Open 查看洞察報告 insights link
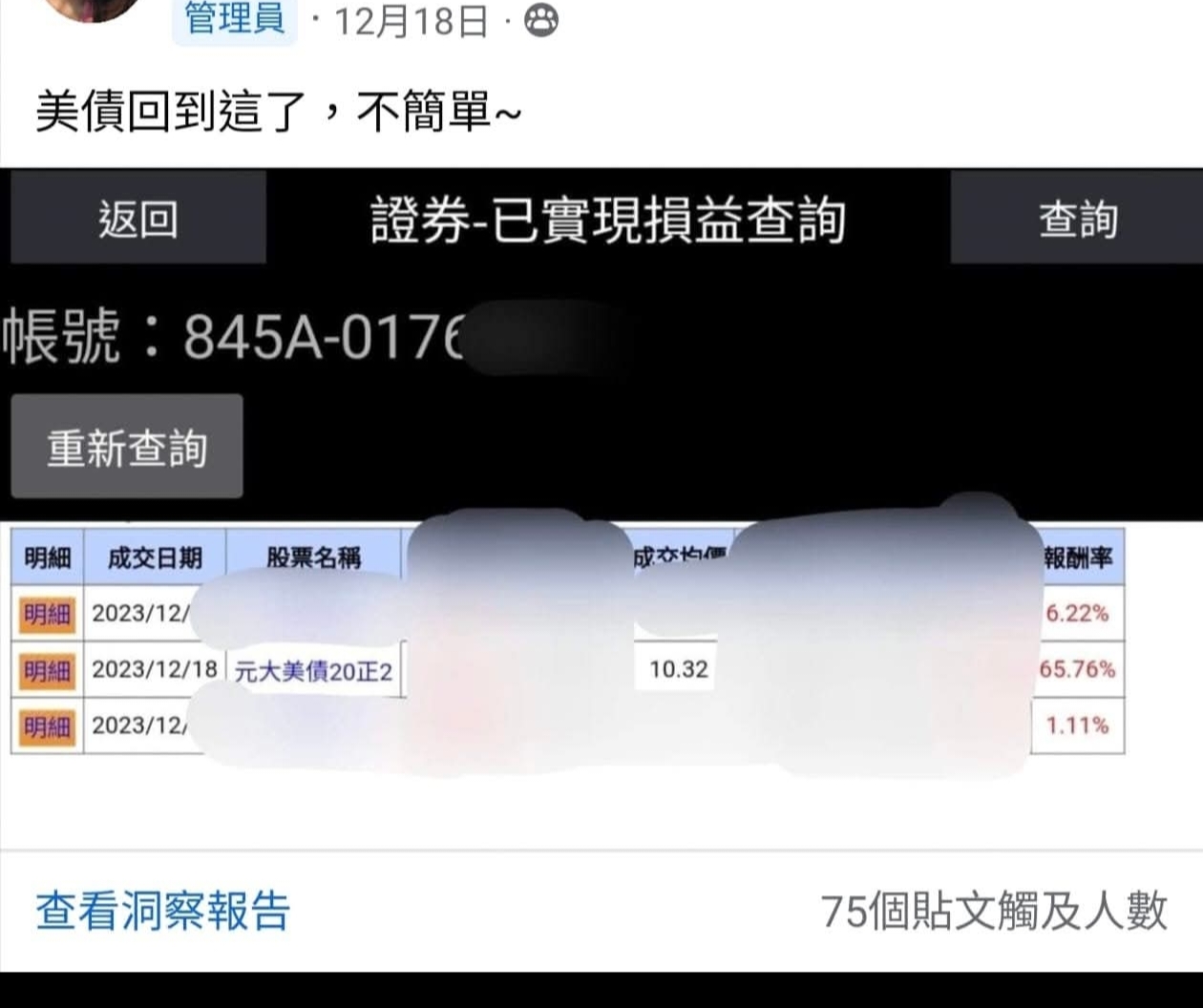 162,911
